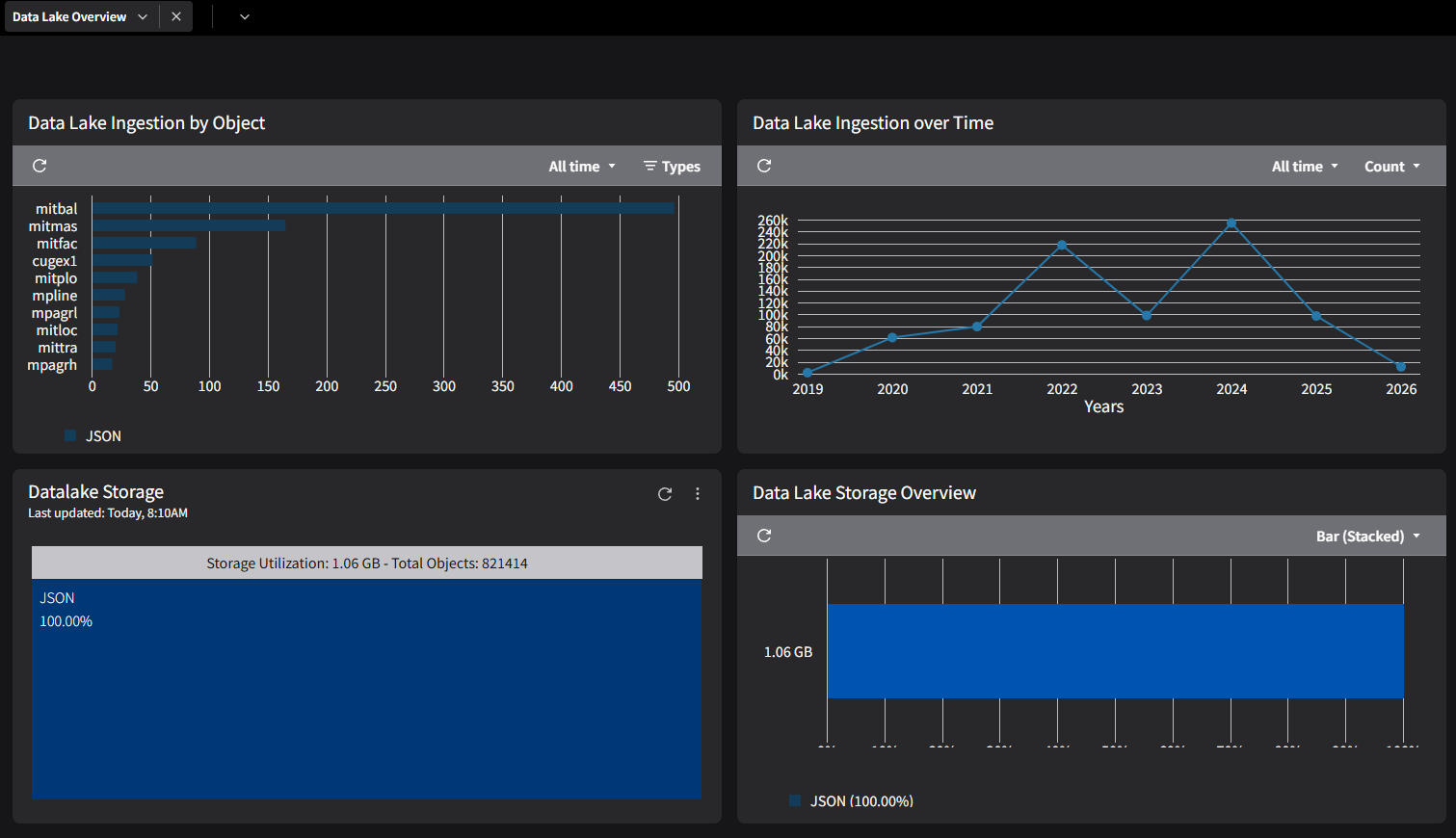The width and height of the screenshot is (1456, 838).
Task: Click the mitfac bar in the chart
Action: pos(145,243)
